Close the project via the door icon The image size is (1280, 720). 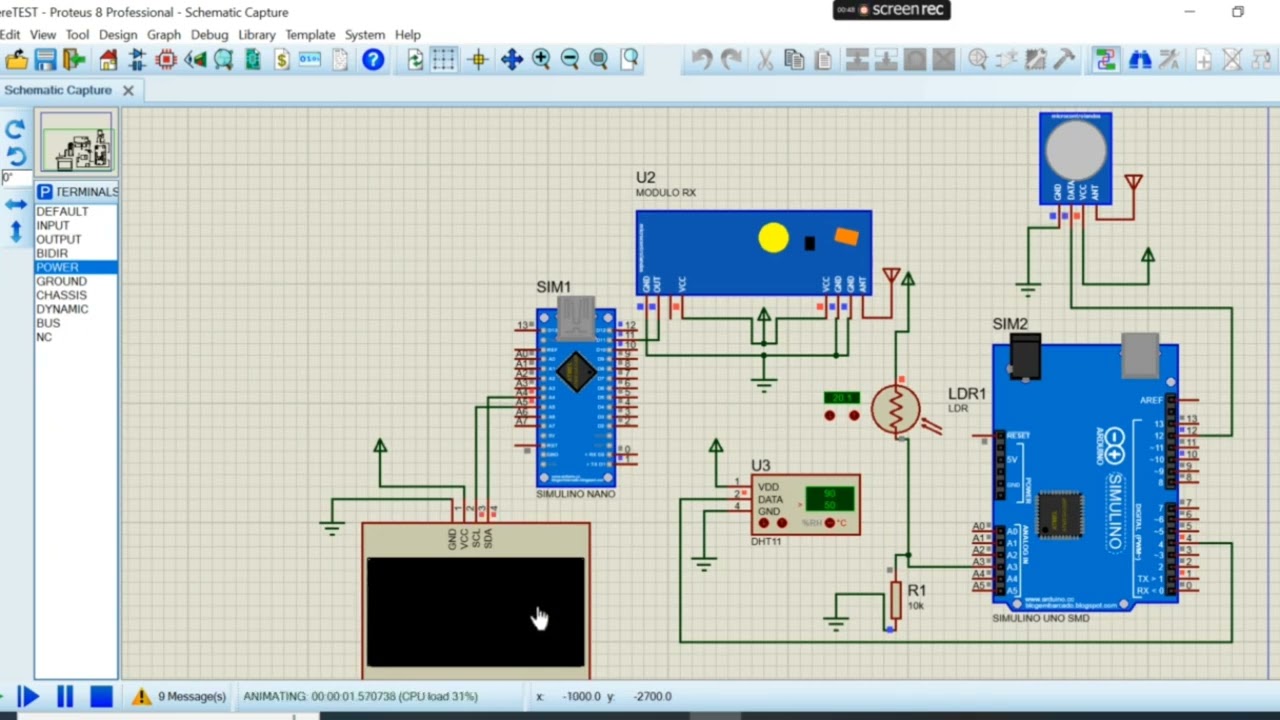click(74, 60)
